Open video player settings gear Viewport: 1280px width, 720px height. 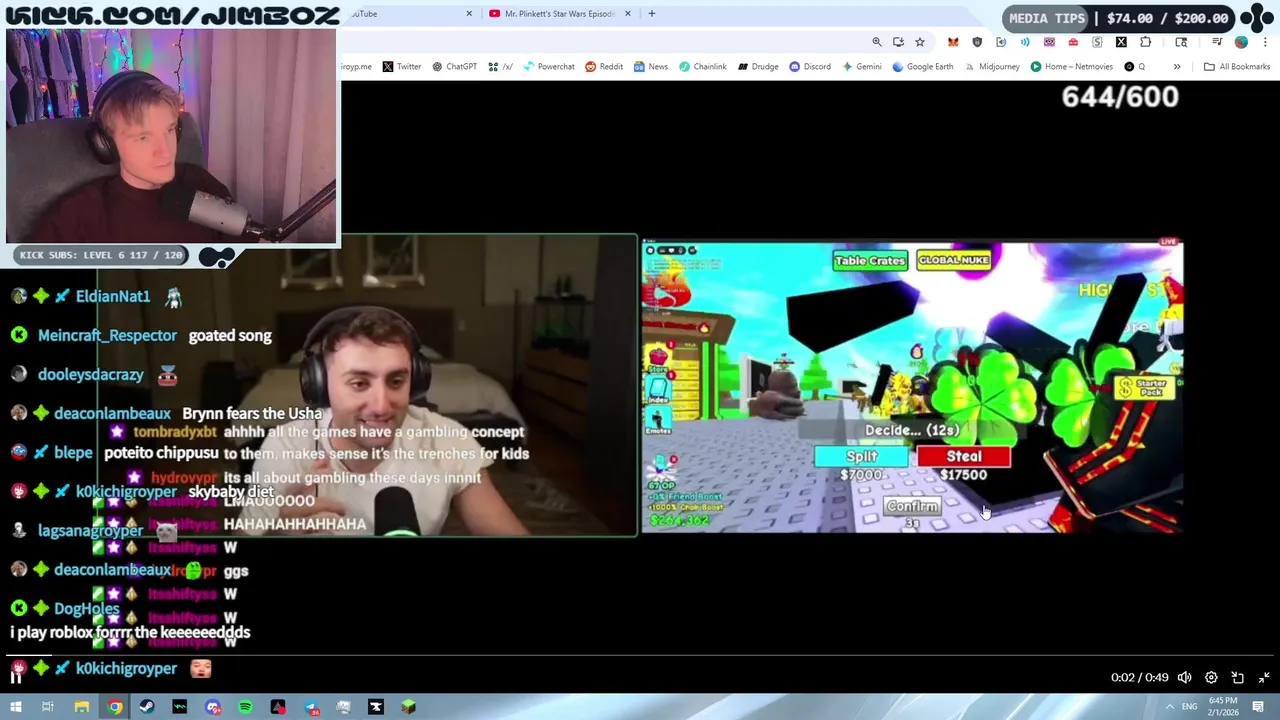coord(1211,677)
